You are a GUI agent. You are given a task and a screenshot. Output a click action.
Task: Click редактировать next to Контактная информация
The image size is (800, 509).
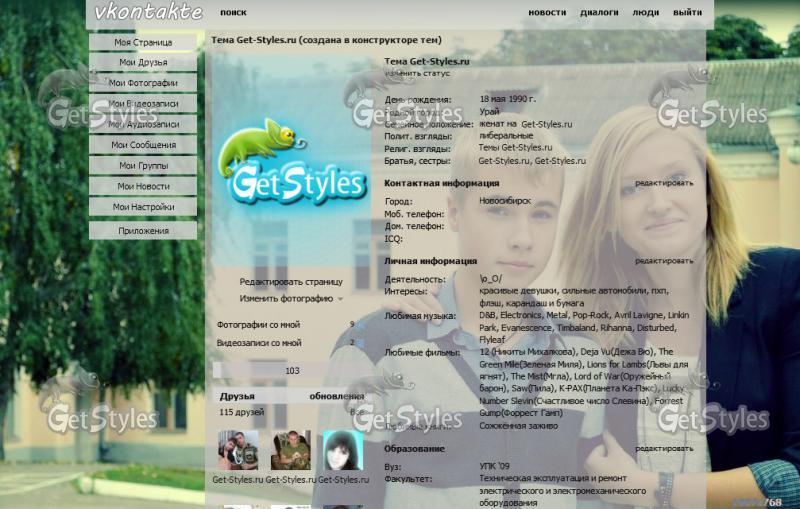pyautogui.click(x=663, y=183)
